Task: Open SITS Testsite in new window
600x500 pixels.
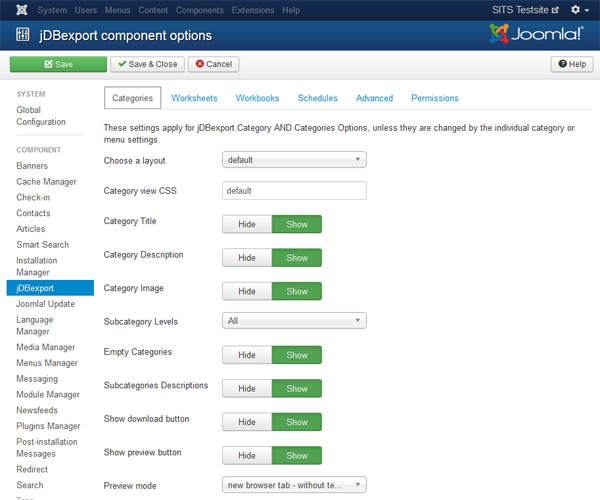Action: tap(526, 10)
